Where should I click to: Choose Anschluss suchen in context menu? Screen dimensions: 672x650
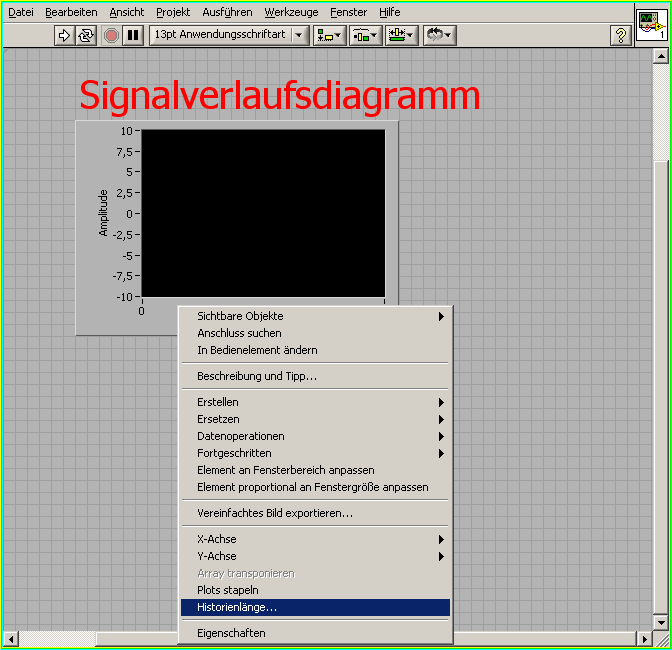pyautogui.click(x=315, y=333)
